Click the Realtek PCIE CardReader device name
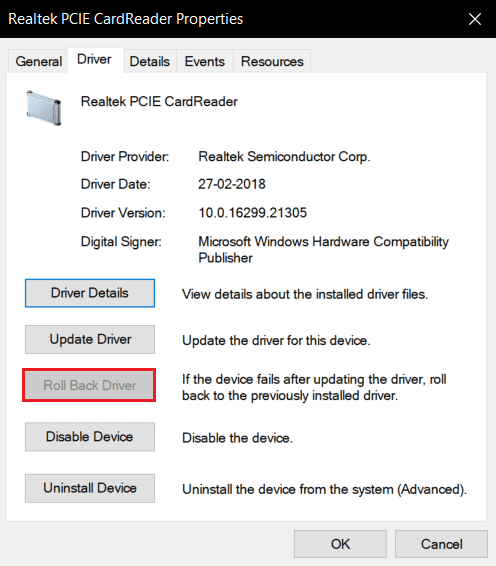Screen dimensions: 496x566 point(159,102)
